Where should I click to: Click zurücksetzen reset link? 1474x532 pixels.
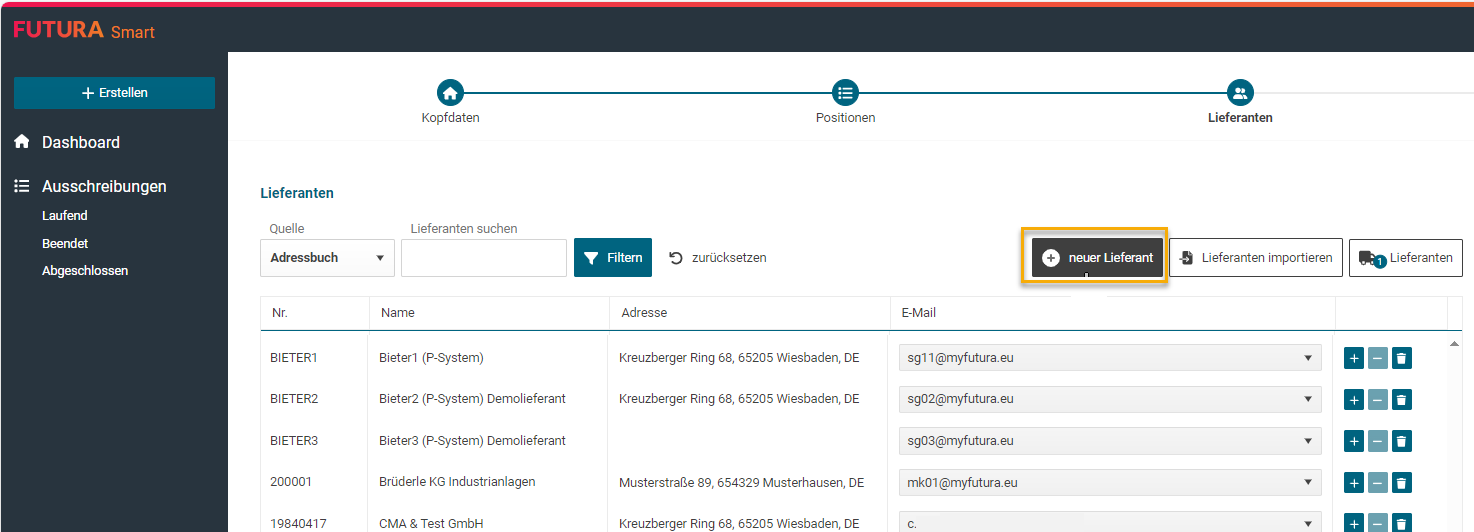coord(718,258)
